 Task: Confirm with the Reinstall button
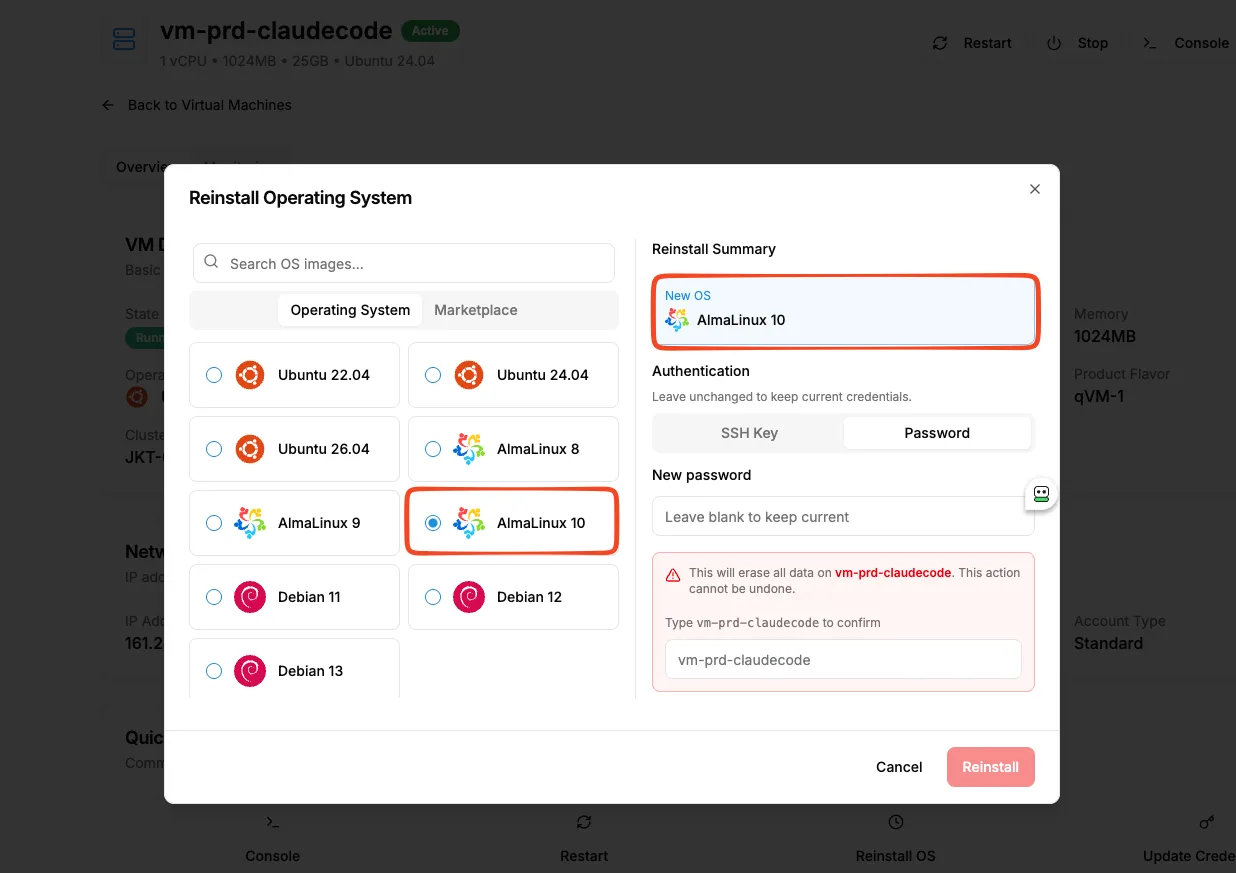click(990, 767)
